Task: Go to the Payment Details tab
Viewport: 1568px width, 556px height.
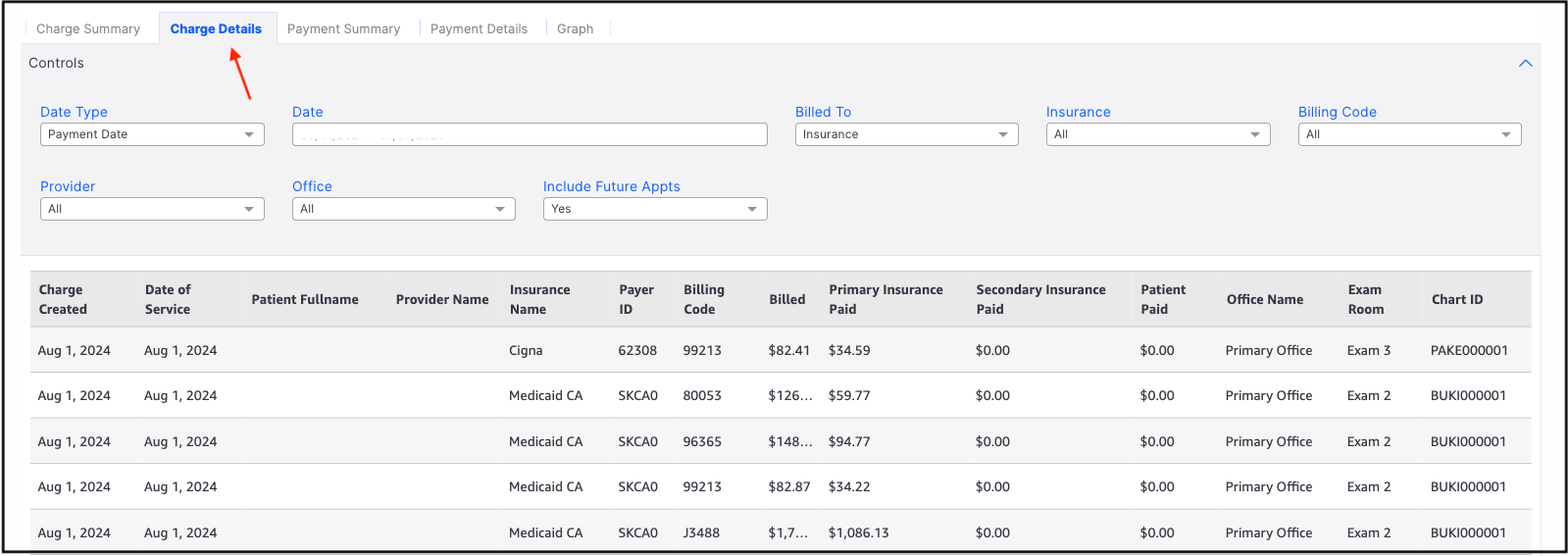Action: click(x=479, y=29)
